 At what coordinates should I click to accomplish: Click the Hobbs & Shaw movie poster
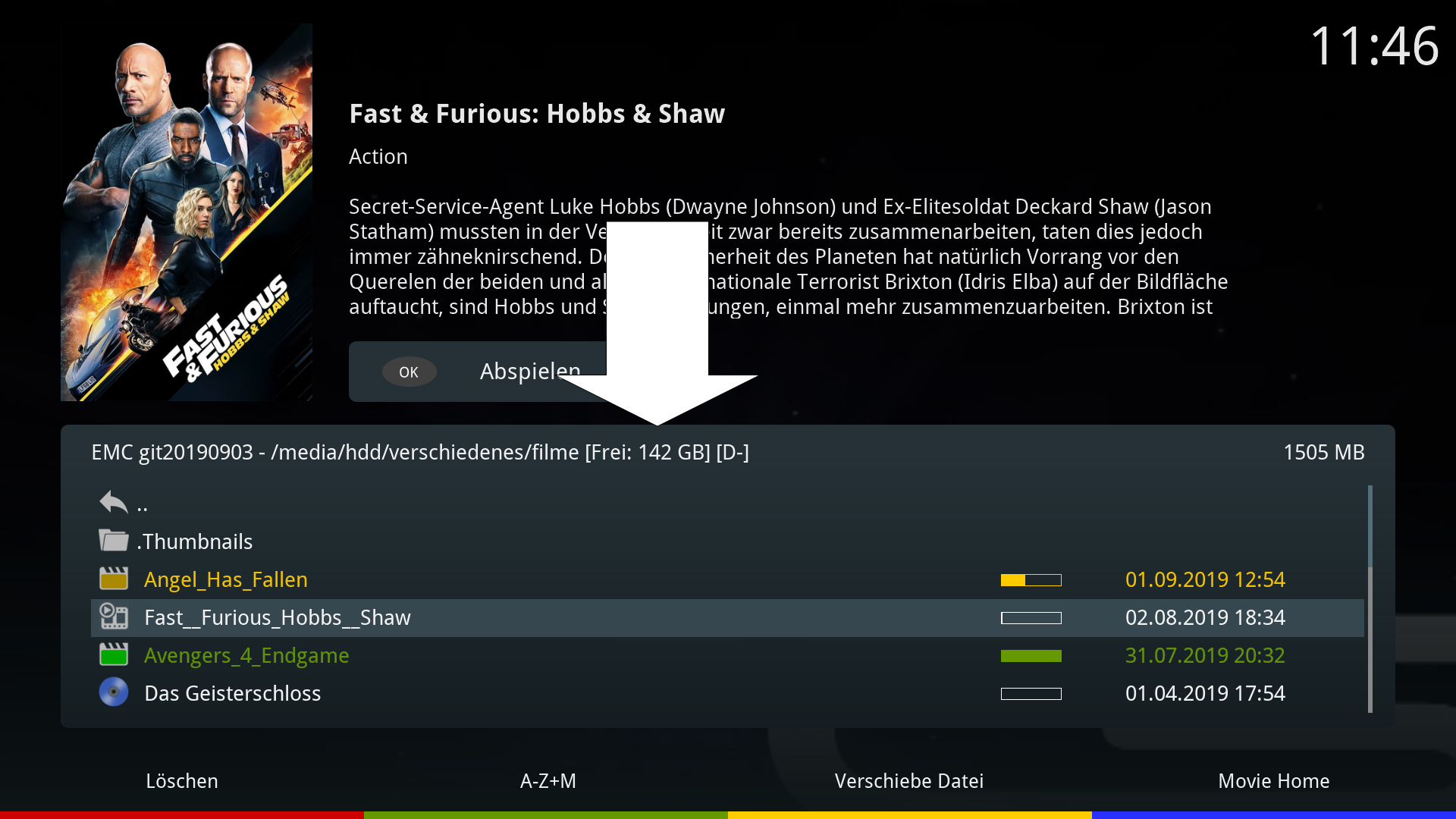pos(187,212)
